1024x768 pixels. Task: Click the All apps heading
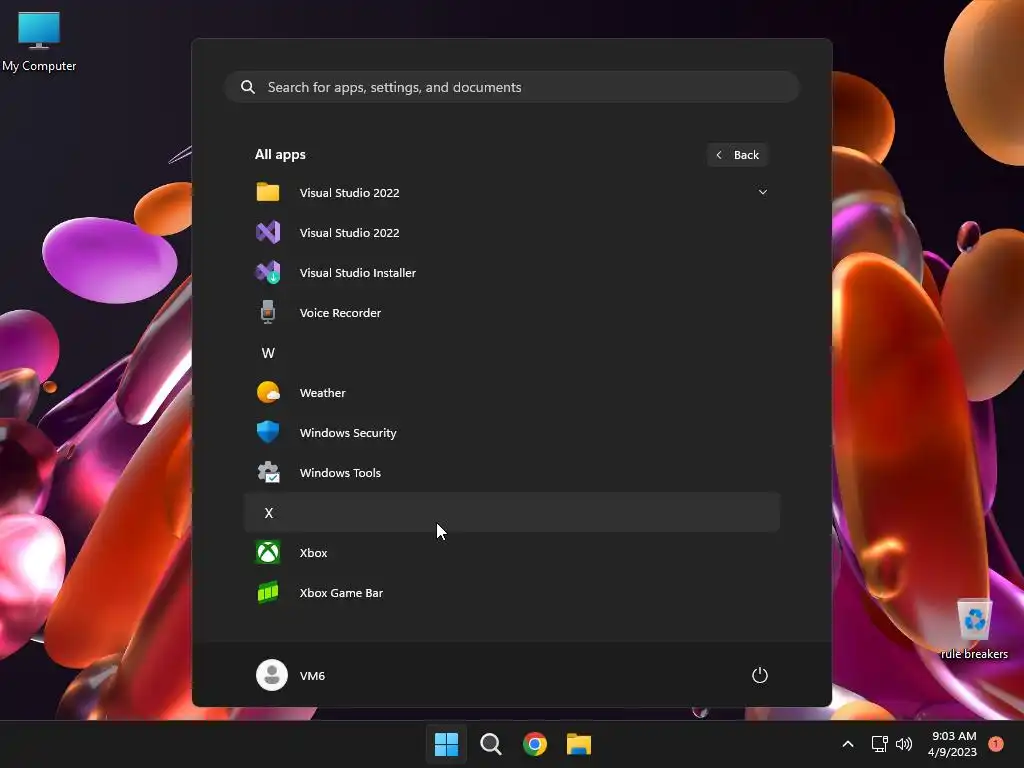tap(280, 155)
